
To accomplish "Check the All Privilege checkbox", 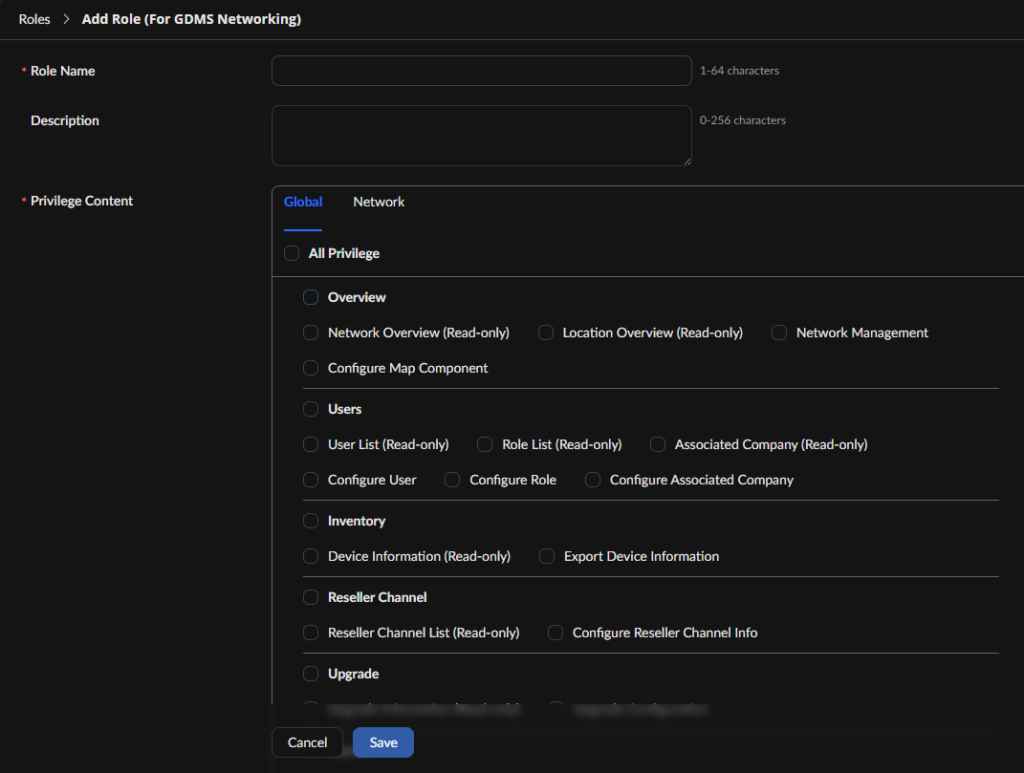I will [x=292, y=253].
